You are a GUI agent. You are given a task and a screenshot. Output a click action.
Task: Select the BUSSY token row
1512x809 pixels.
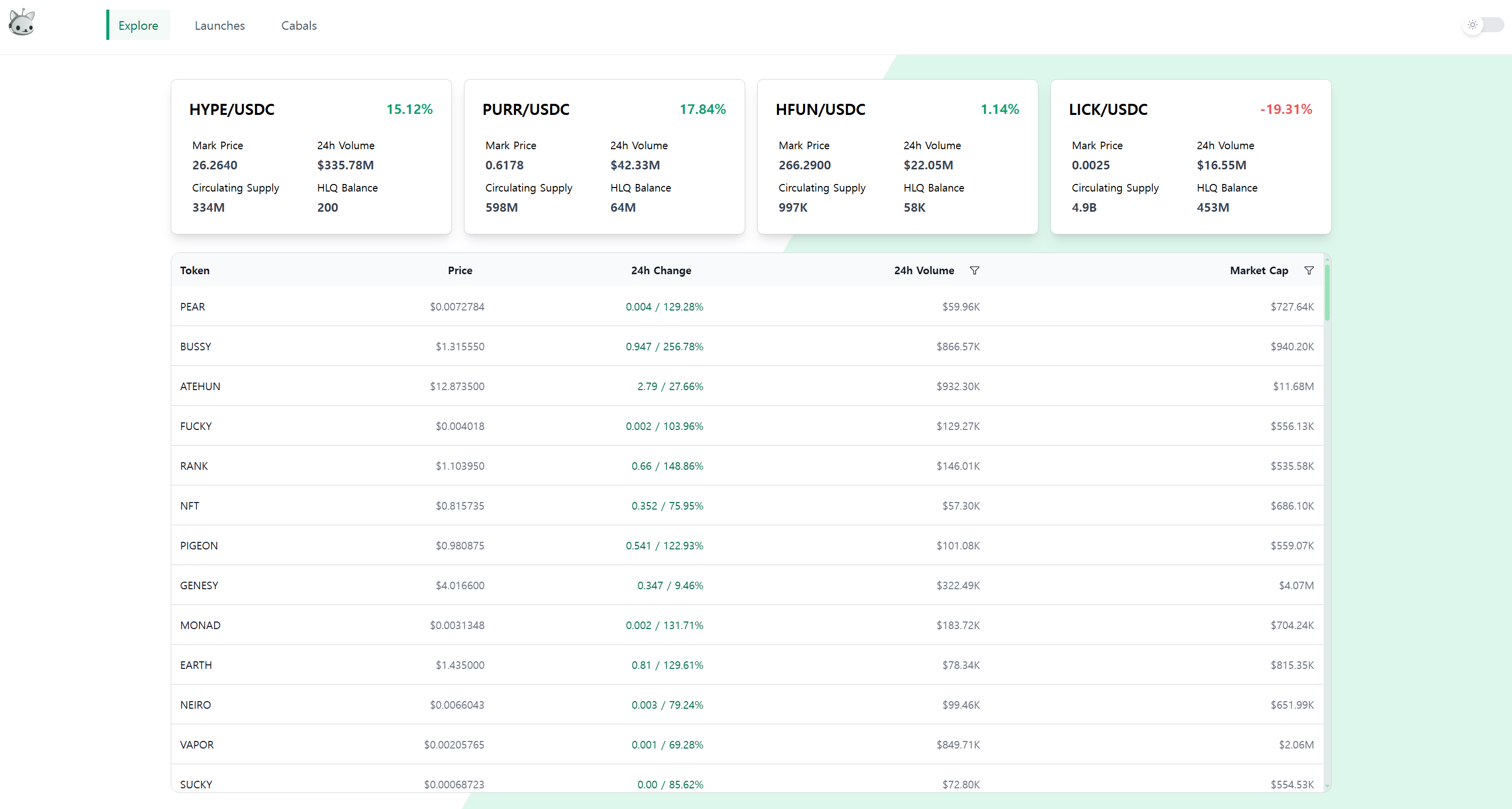pyautogui.click(x=747, y=347)
